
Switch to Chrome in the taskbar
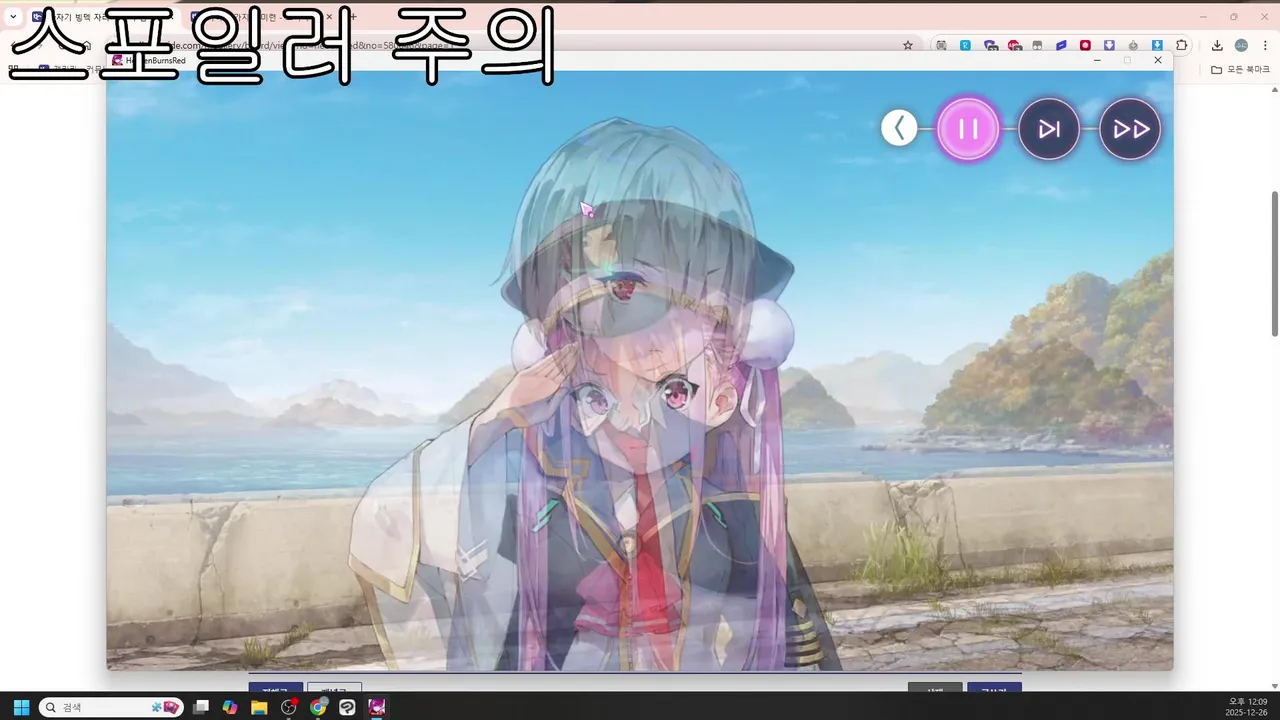(318, 707)
